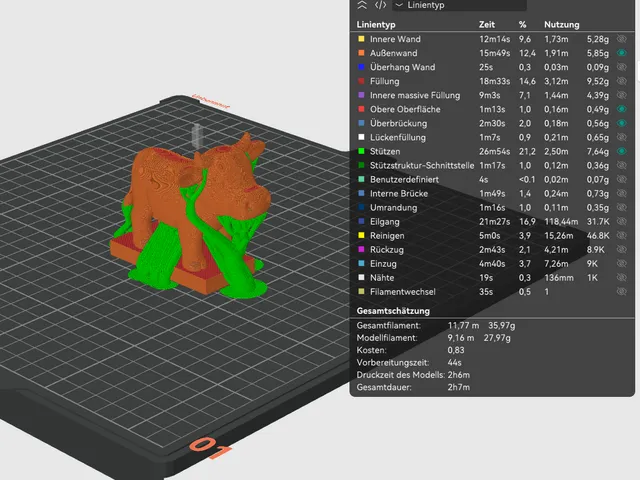Select the Filamentwechsel row label
Image resolution: width=640 pixels, height=480 pixels.
(x=402, y=291)
